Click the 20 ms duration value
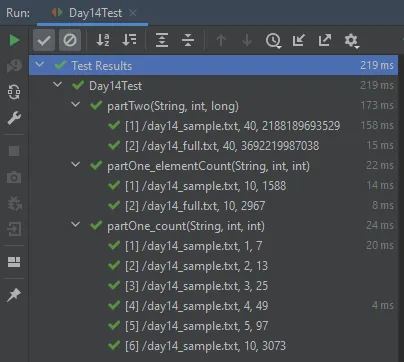 pos(380,245)
